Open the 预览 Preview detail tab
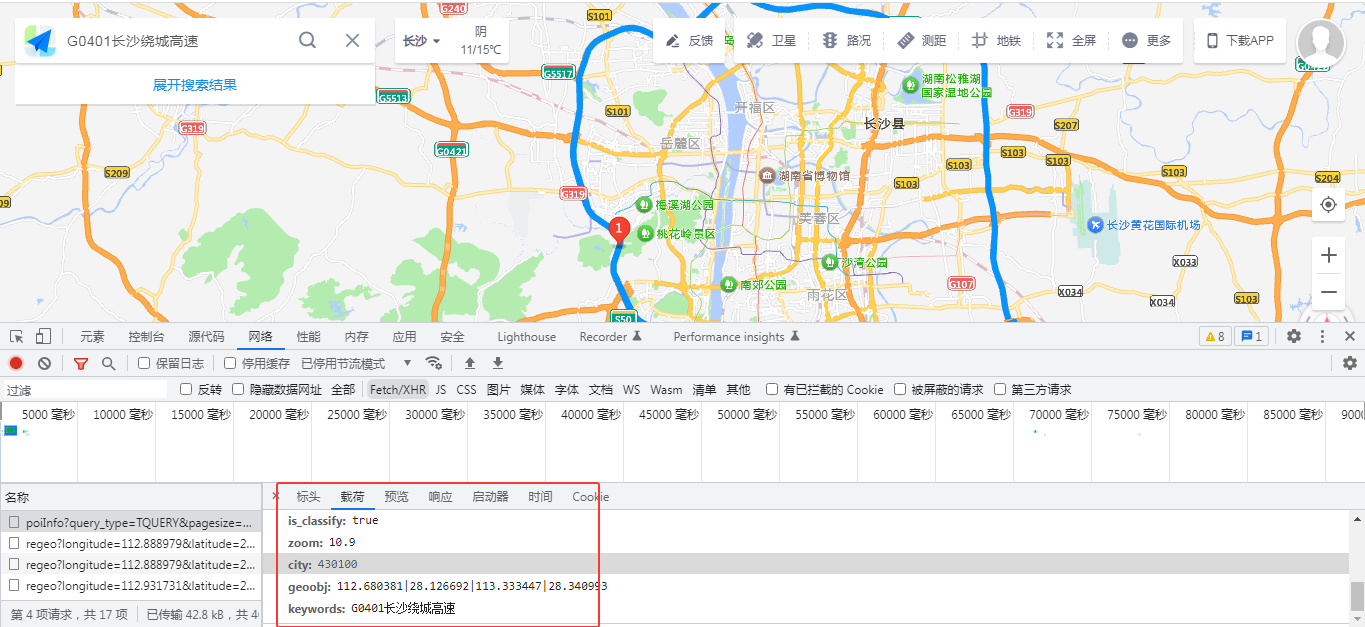Image resolution: width=1365 pixels, height=627 pixels. 397,497
